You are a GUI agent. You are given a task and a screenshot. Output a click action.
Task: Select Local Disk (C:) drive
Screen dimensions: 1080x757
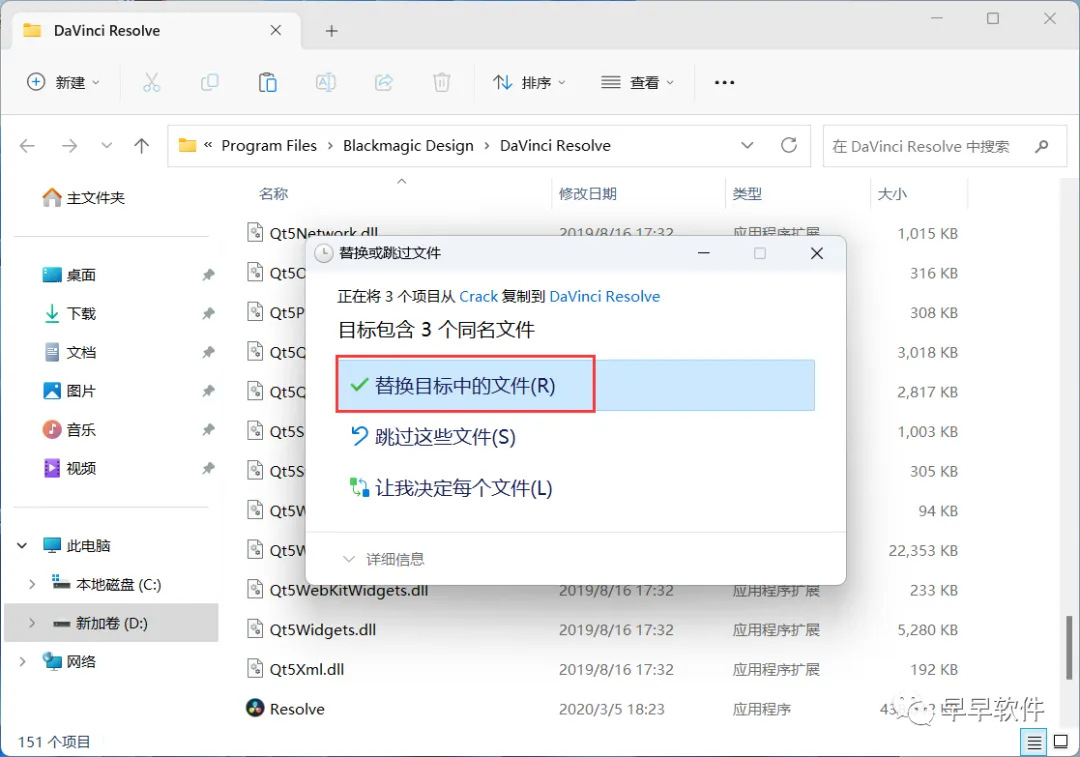[x=118, y=584]
